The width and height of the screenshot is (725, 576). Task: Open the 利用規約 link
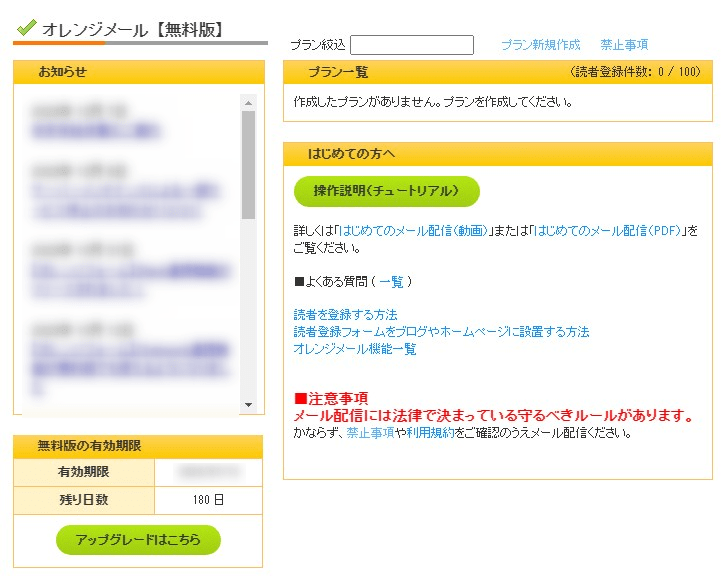coord(430,433)
